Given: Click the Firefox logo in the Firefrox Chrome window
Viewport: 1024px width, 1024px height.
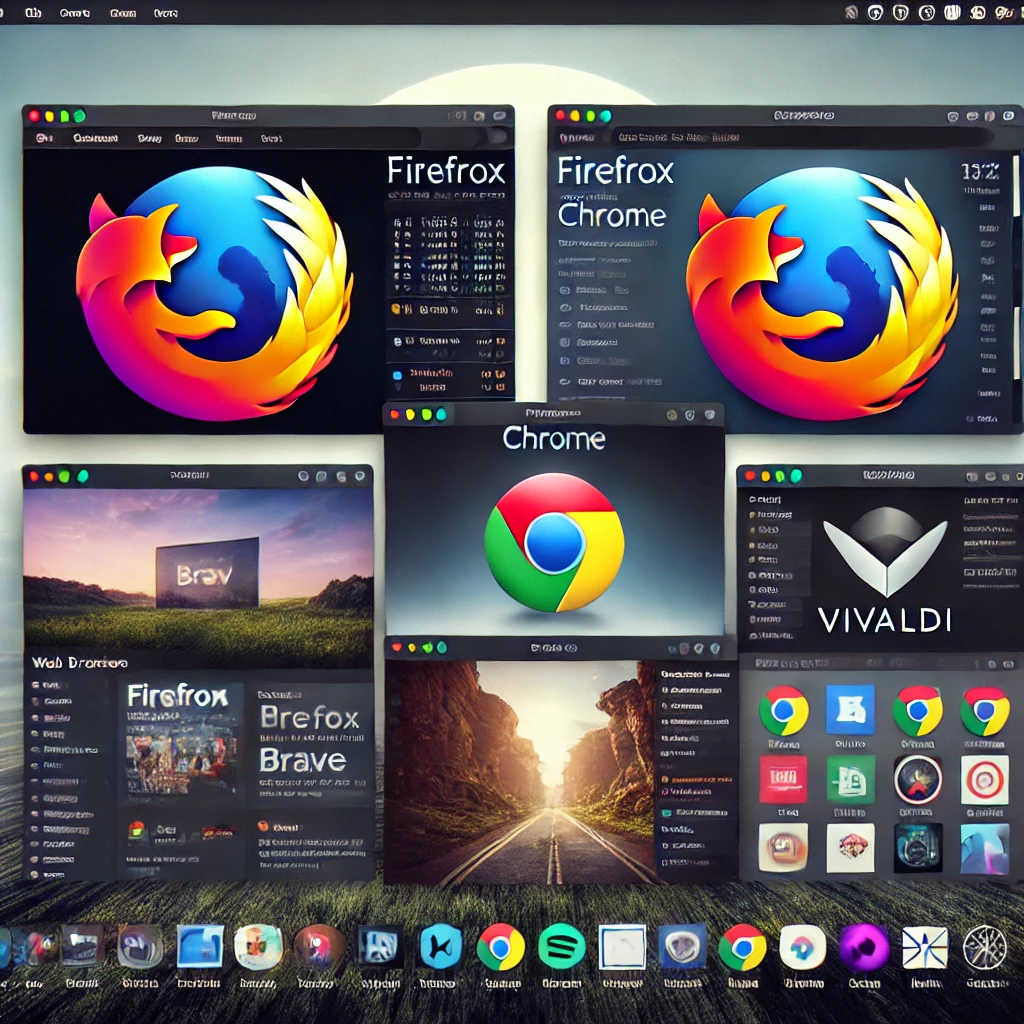Looking at the screenshot, I should pyautogui.click(x=823, y=294).
